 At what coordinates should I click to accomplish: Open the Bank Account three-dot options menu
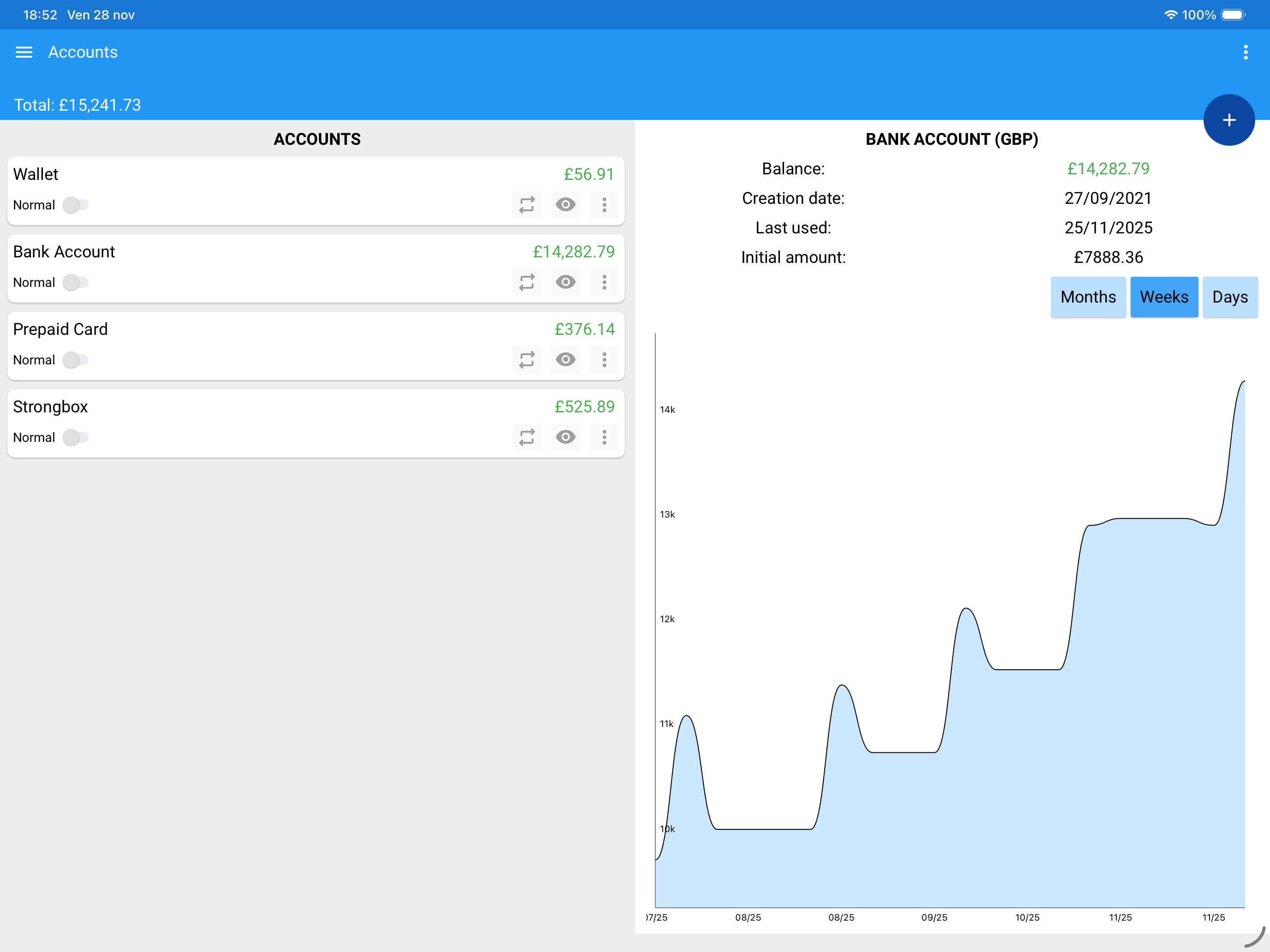click(x=604, y=282)
